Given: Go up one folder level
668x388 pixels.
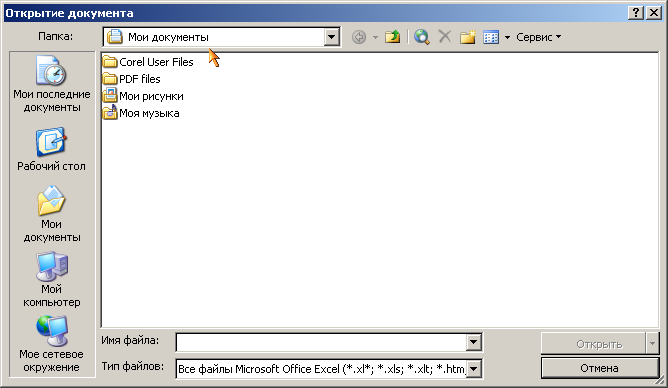Looking at the screenshot, I should tap(392, 37).
